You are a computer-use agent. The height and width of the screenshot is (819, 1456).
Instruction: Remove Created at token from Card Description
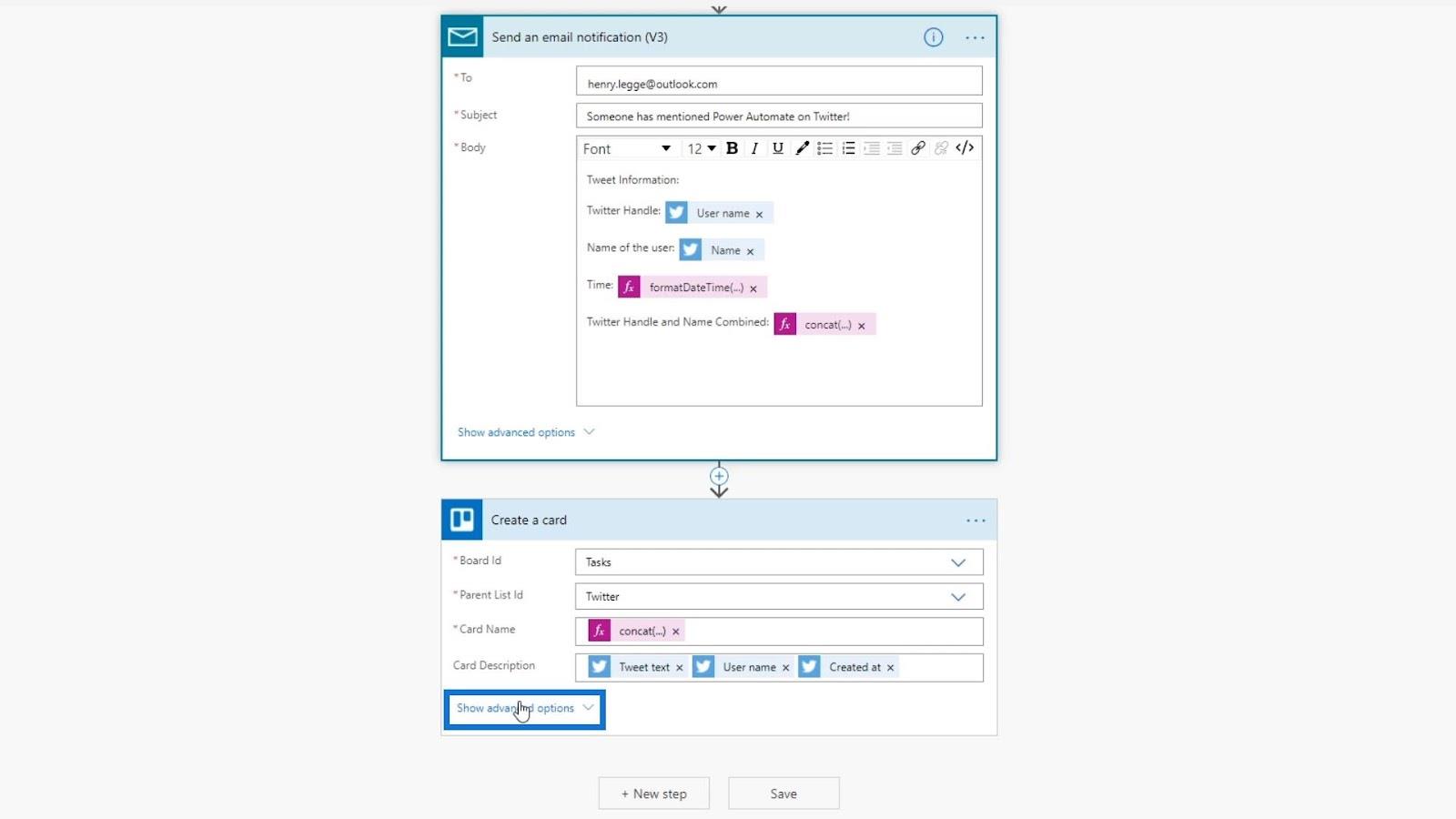click(890, 668)
